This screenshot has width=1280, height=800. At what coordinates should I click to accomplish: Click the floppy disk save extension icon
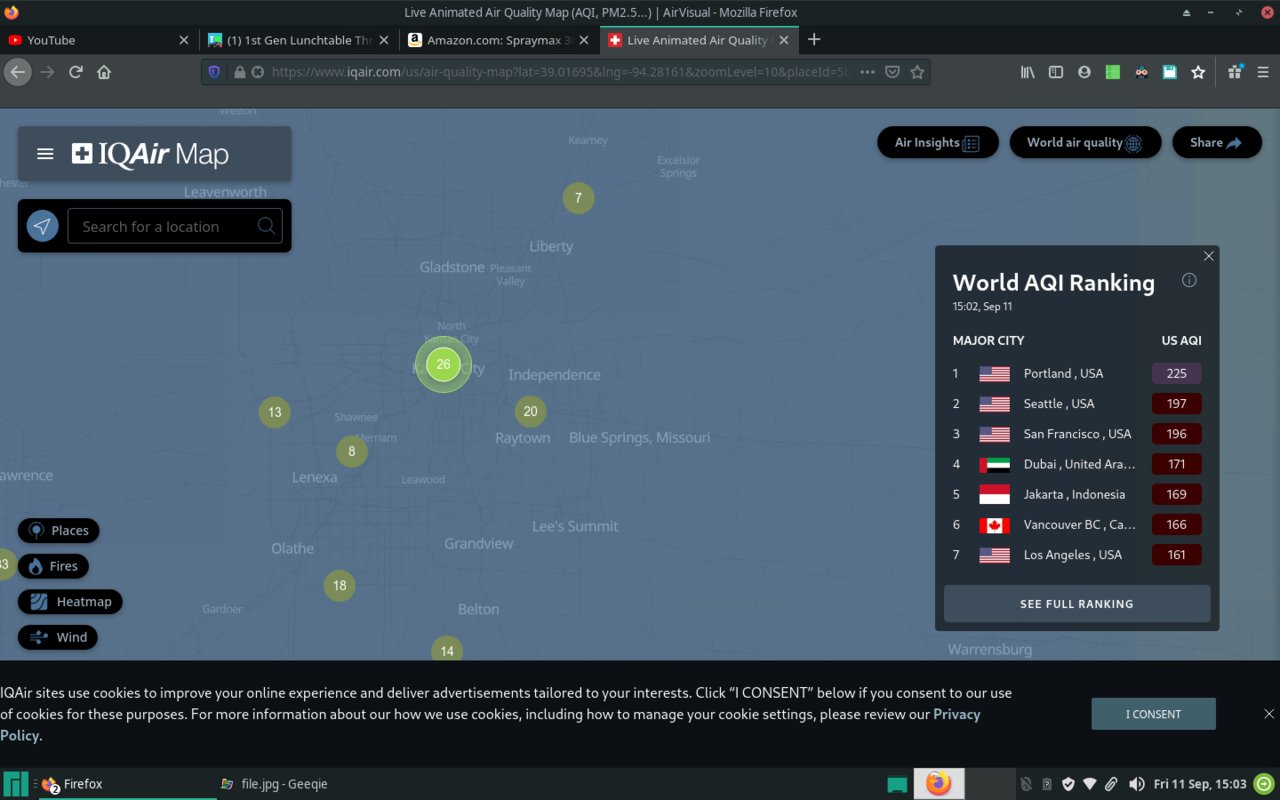click(x=1169, y=72)
